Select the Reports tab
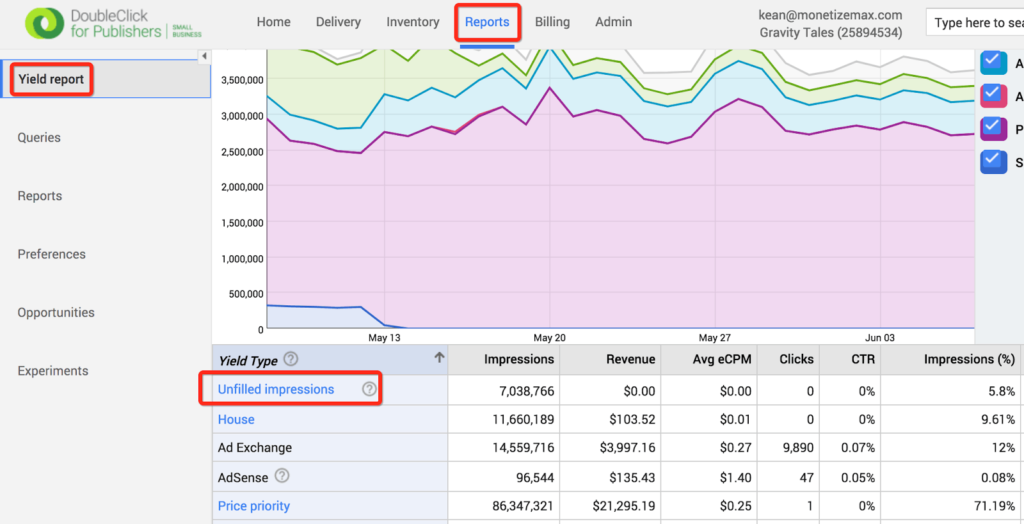This screenshot has height=524, width=1024. pos(487,22)
